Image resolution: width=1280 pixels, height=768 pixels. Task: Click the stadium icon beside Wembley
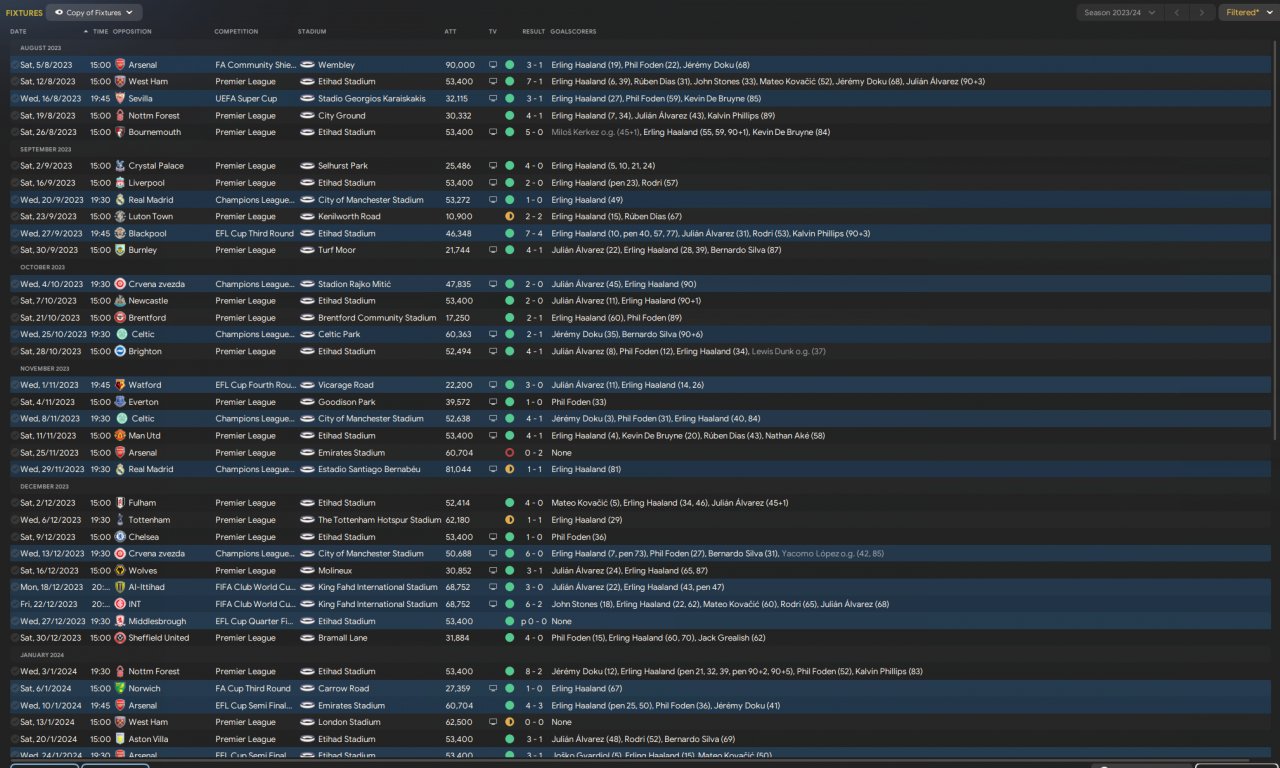307,65
